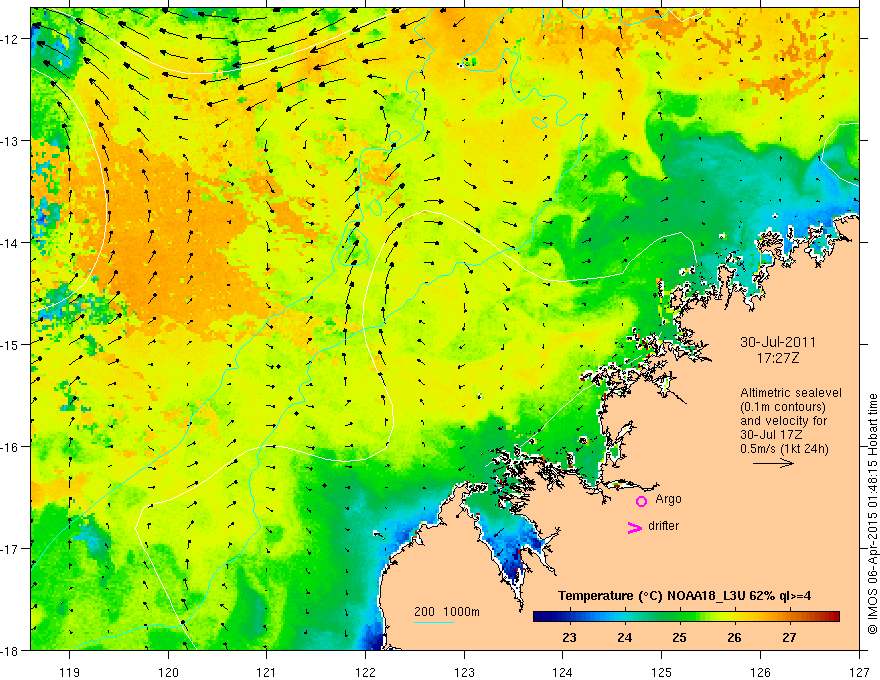Click the 24 label on temperature scale
The width and height of the screenshot is (880, 680).
pyautogui.click(x=624, y=638)
